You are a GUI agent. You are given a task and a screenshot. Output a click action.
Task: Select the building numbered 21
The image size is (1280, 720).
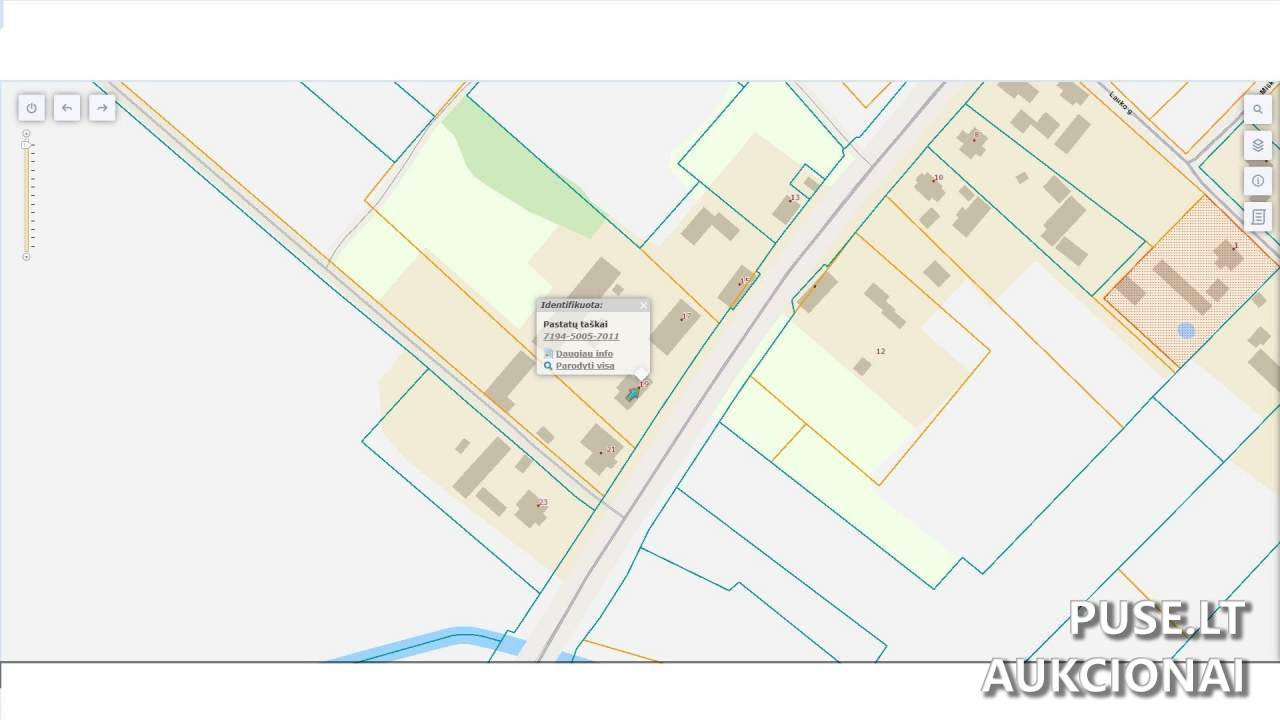(600, 448)
